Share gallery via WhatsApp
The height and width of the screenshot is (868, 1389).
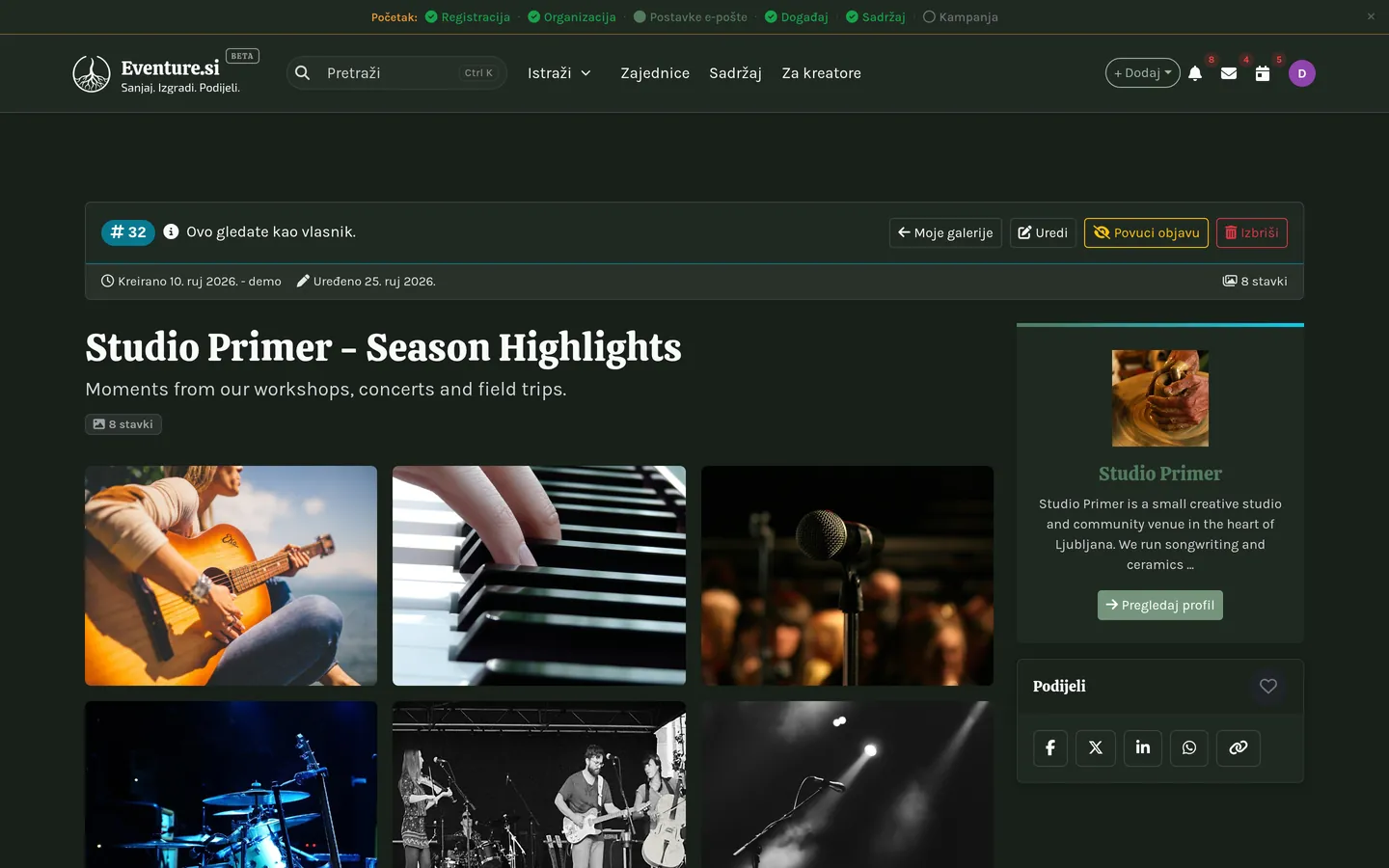(x=1189, y=747)
